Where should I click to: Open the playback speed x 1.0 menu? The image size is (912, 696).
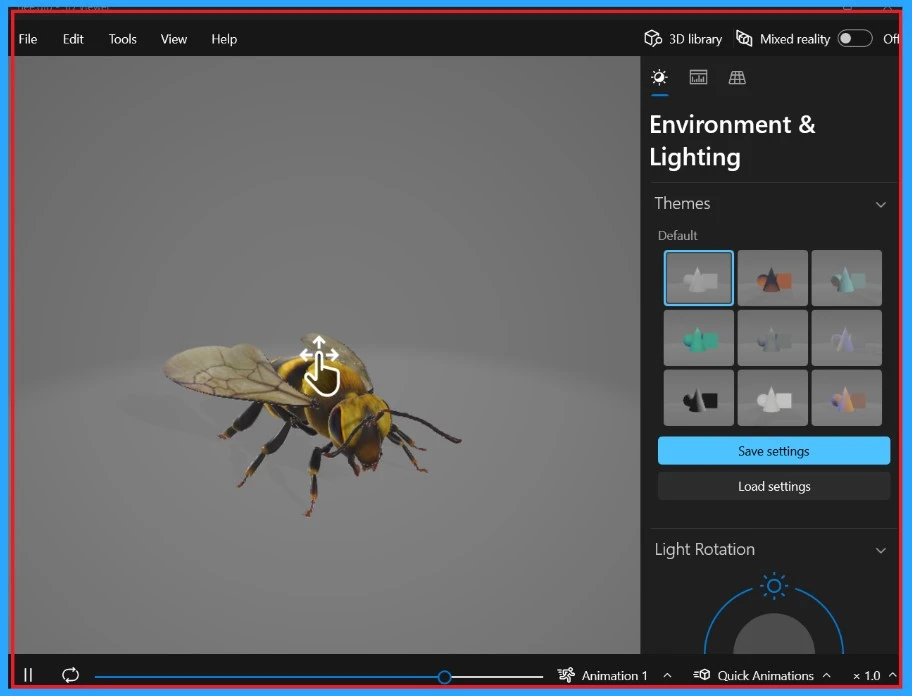tap(874, 675)
